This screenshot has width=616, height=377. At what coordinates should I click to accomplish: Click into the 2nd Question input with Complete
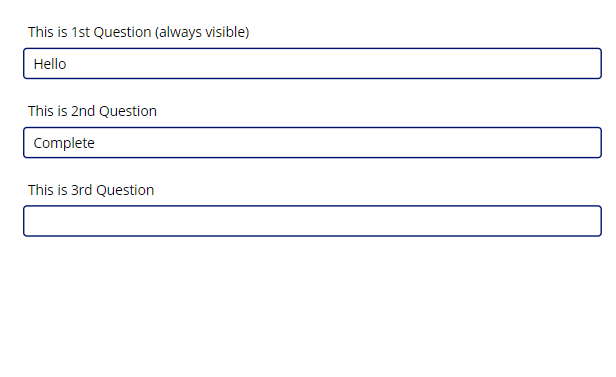[312, 143]
